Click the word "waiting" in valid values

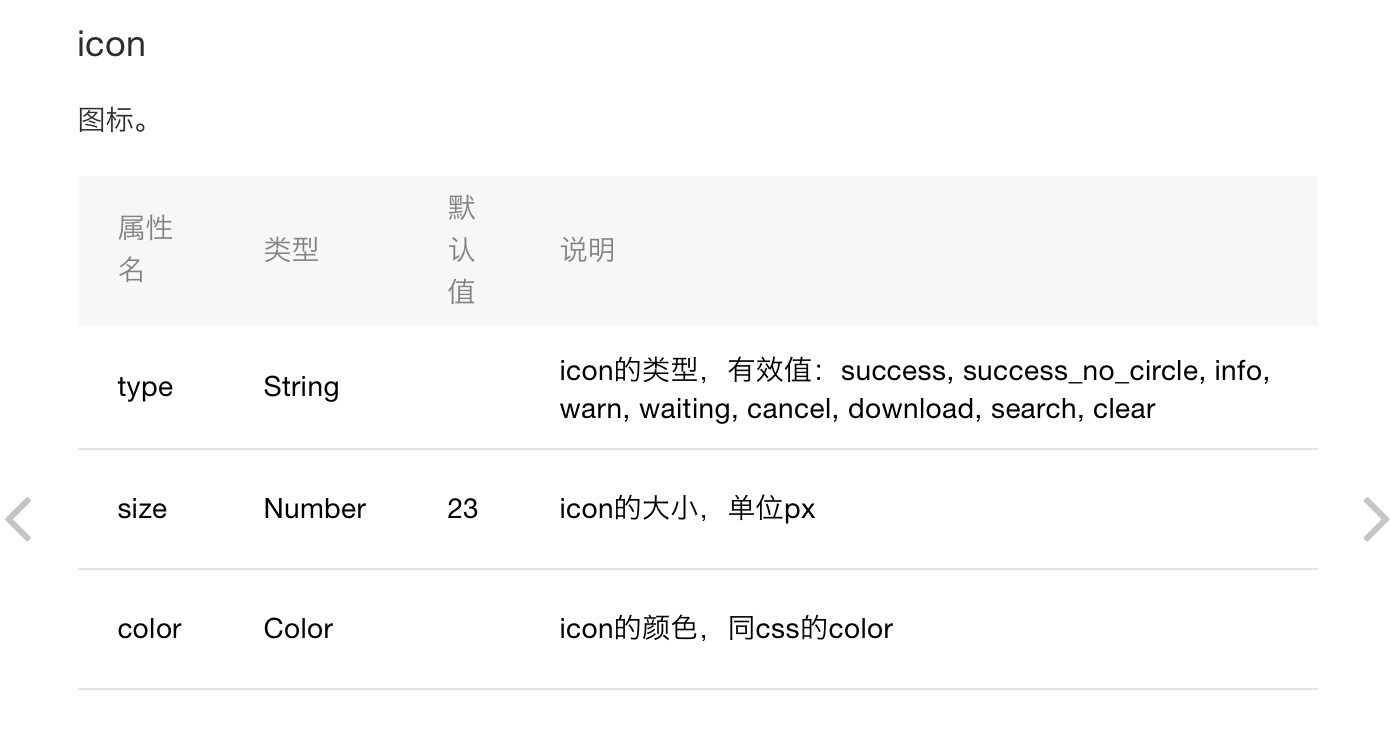click(x=684, y=409)
